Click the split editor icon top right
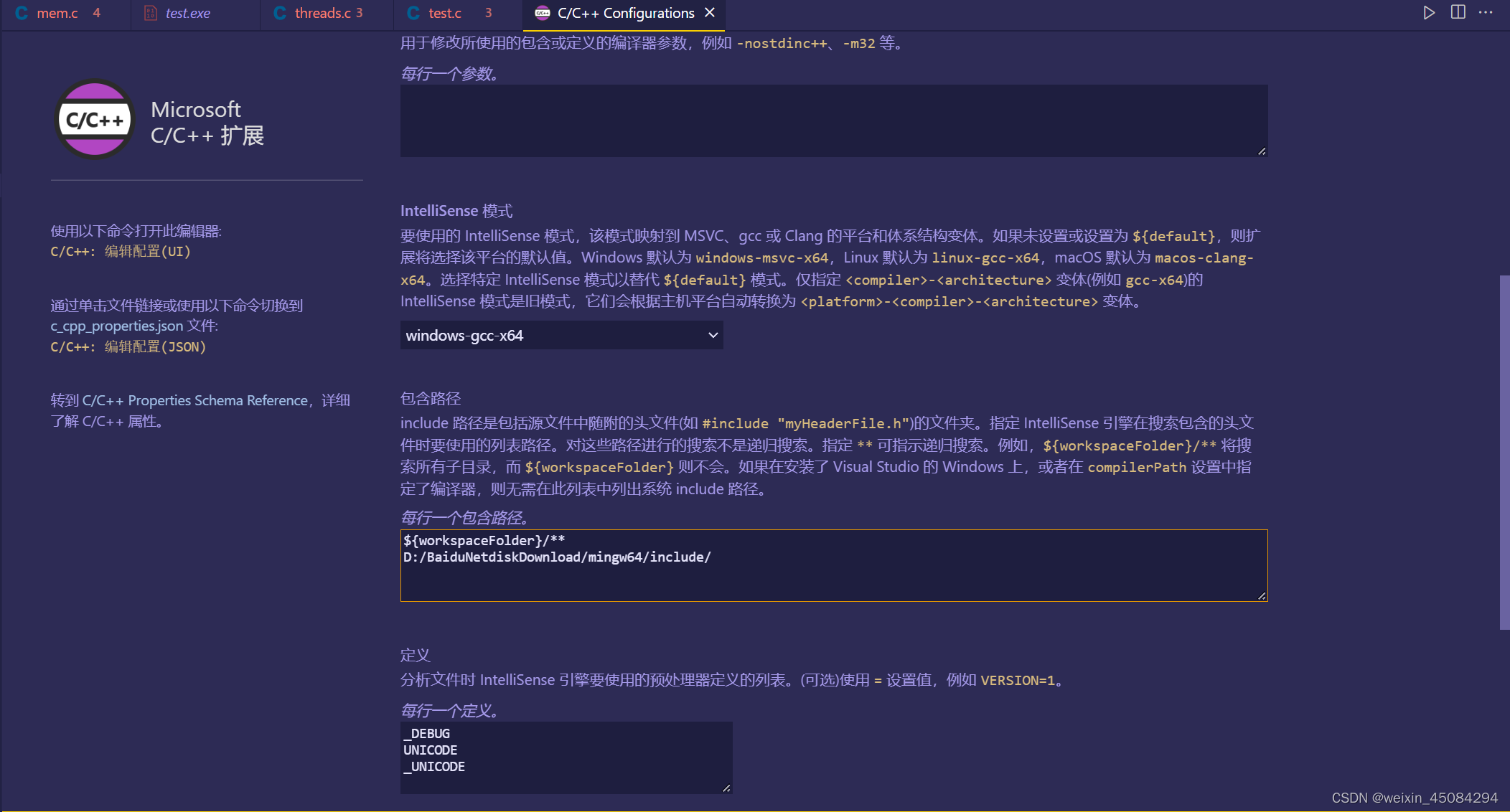This screenshot has width=1510, height=812. 1458,12
